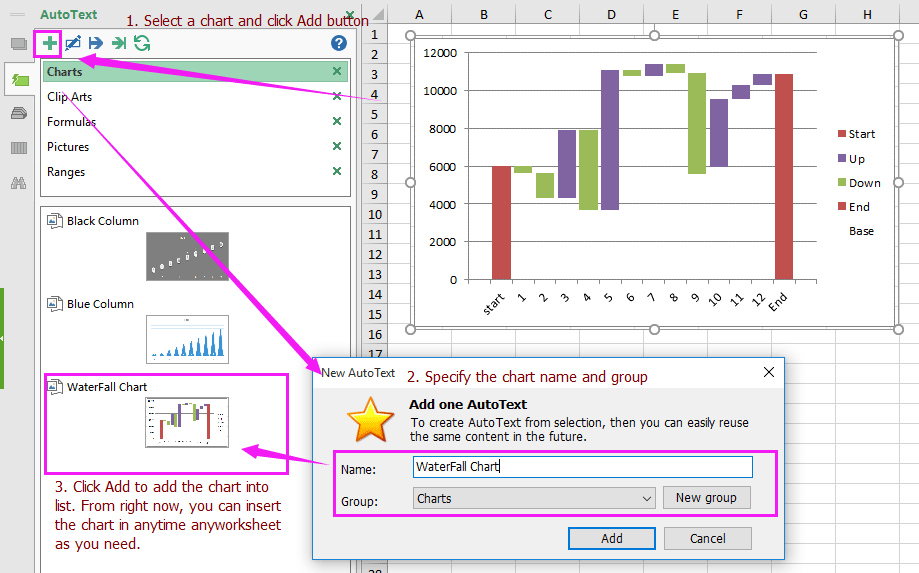Click the blue export AutoText arrow icon
The width and height of the screenshot is (919, 573).
[x=96, y=43]
